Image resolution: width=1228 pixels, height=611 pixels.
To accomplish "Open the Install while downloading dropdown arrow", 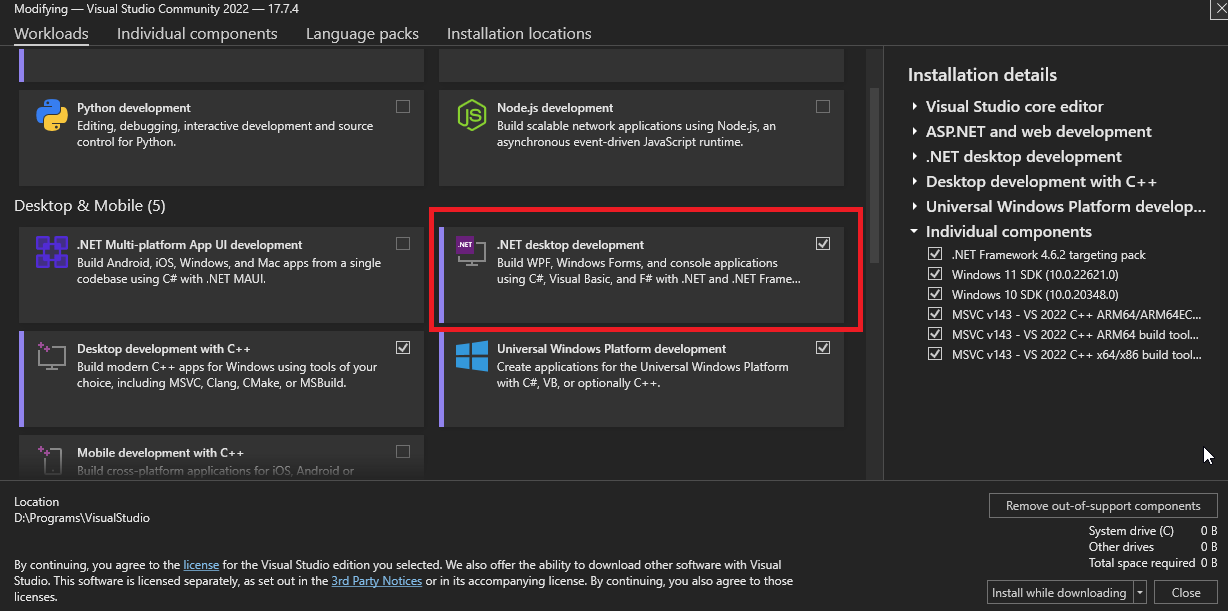I will point(1140,592).
